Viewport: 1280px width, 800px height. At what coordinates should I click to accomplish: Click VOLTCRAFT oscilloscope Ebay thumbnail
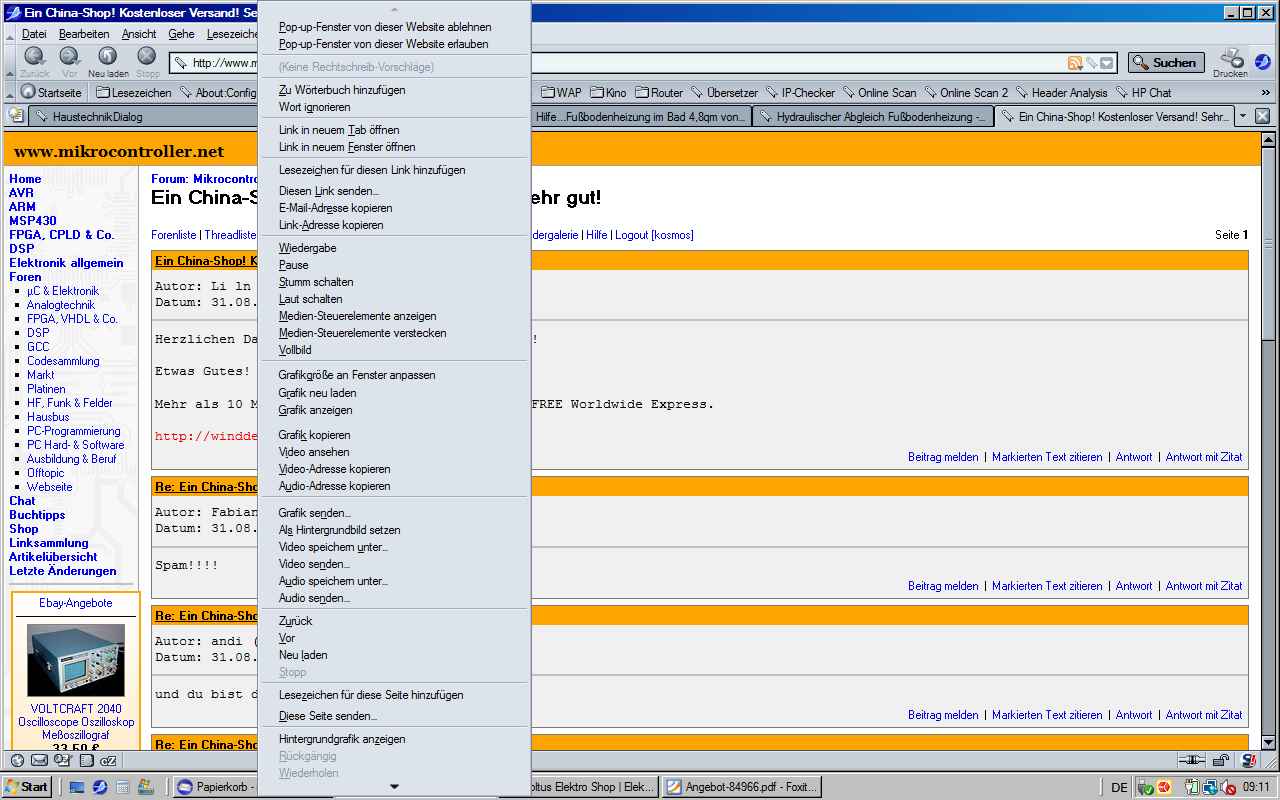pos(76,660)
